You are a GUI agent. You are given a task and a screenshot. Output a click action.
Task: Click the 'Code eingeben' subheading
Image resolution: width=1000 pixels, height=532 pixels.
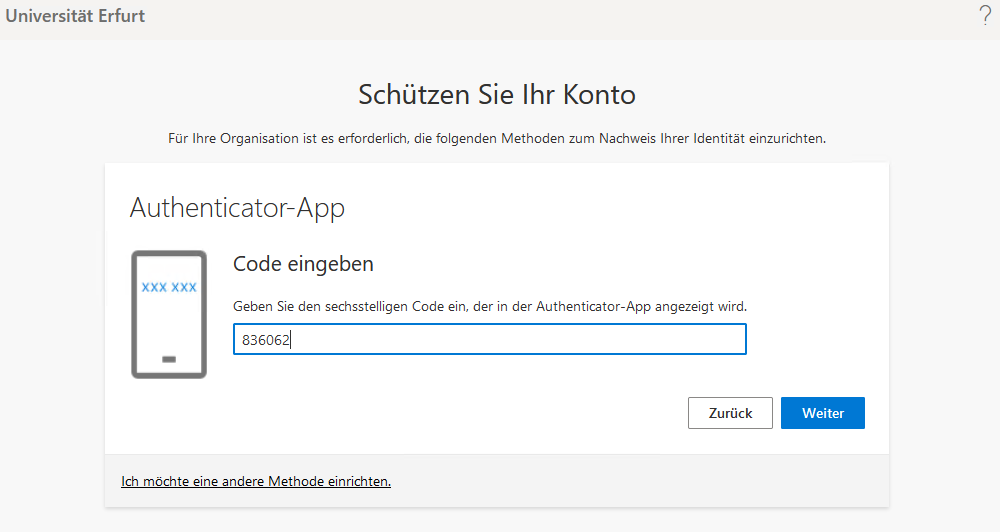point(303,264)
